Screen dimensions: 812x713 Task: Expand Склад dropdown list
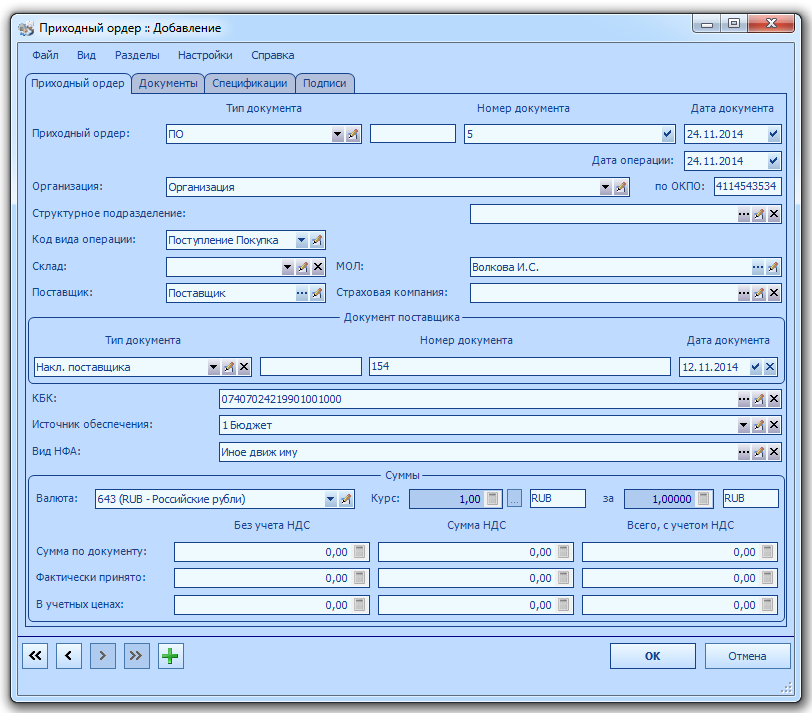tap(288, 267)
